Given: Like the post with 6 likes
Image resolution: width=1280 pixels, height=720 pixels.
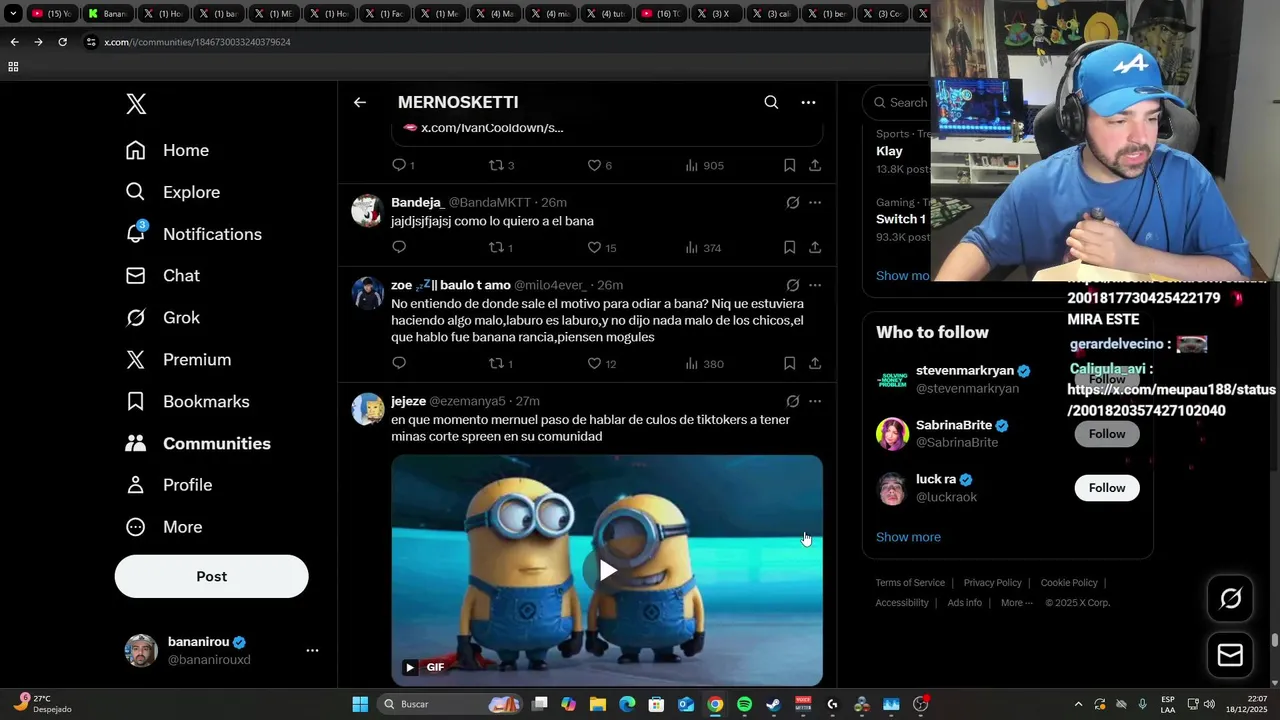Looking at the screenshot, I should 599,165.
